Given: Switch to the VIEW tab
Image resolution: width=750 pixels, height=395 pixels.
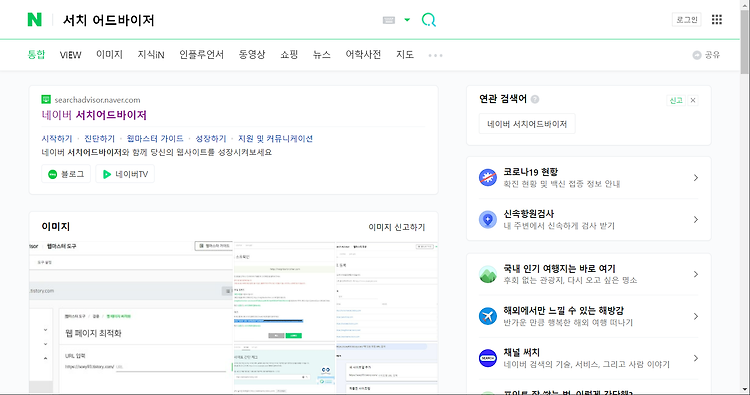Looking at the screenshot, I should [70, 55].
